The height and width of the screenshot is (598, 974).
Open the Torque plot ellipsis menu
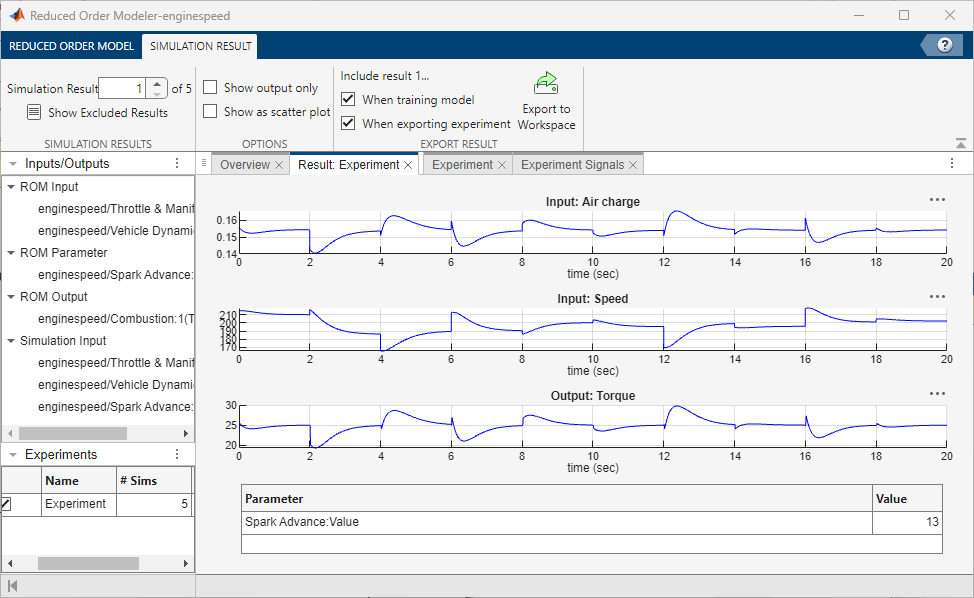pyautogui.click(x=937, y=393)
